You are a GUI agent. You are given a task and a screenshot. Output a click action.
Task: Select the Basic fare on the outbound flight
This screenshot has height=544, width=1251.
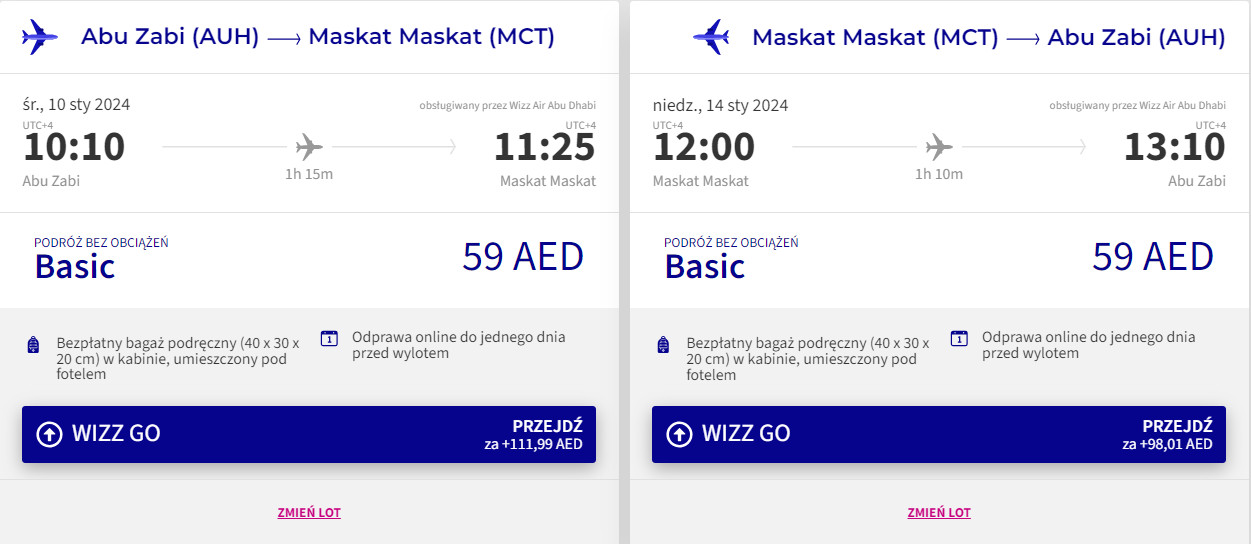[75, 266]
